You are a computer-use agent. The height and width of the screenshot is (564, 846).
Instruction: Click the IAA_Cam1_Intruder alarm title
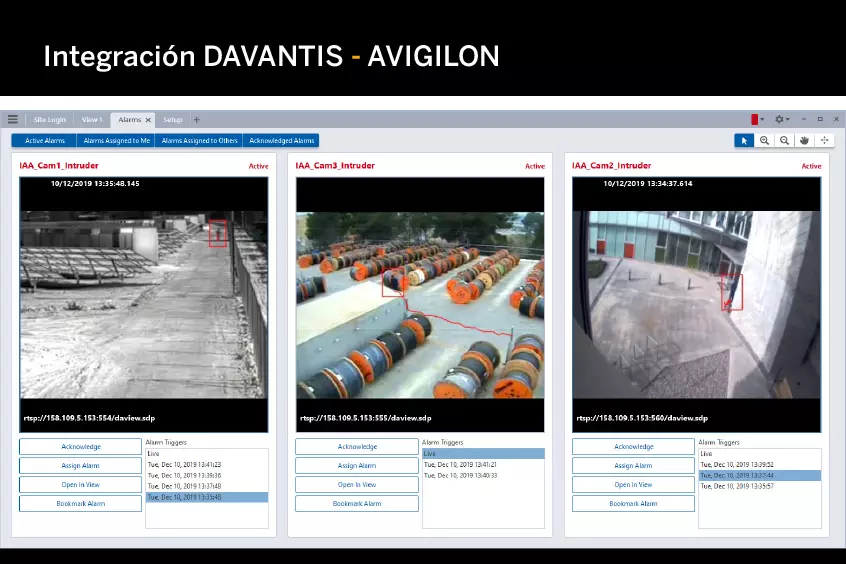(x=59, y=166)
